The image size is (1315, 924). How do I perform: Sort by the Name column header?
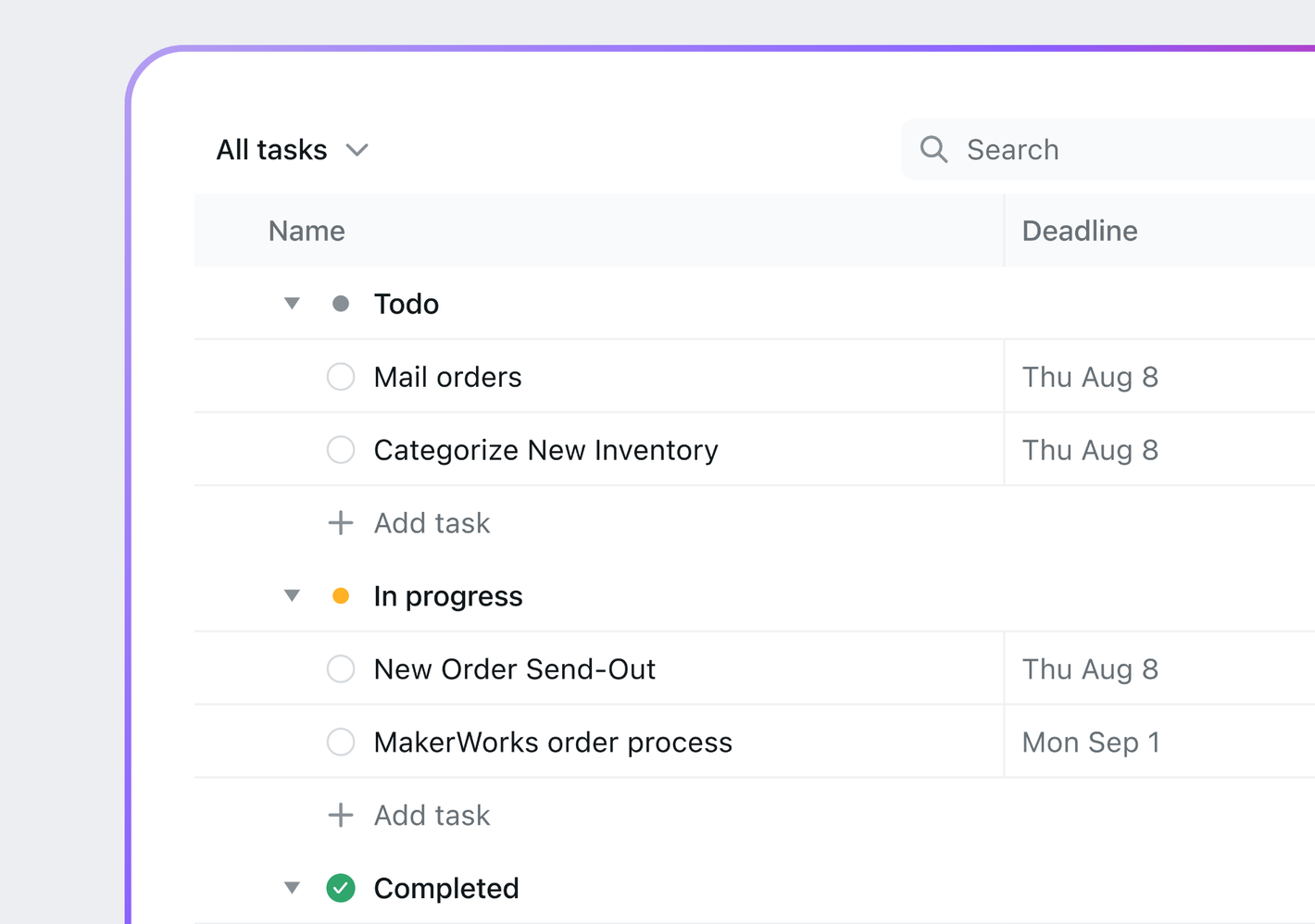pos(307,231)
